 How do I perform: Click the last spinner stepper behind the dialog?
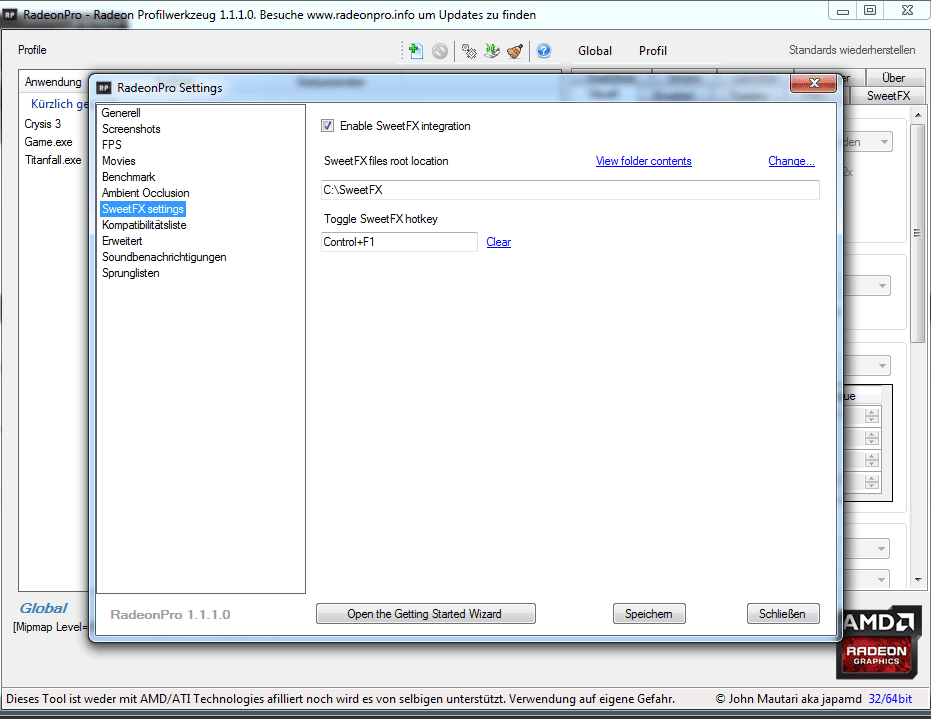pos(872,482)
